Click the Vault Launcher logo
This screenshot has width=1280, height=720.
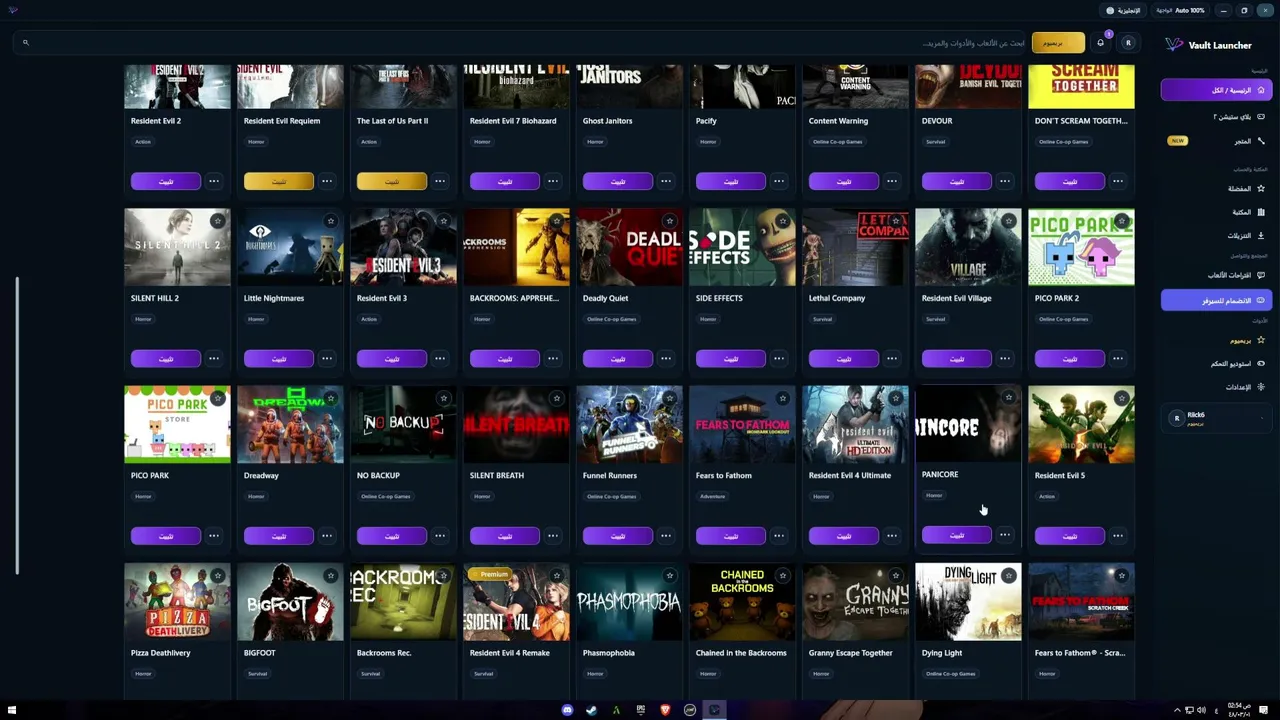pyautogui.click(x=1174, y=45)
